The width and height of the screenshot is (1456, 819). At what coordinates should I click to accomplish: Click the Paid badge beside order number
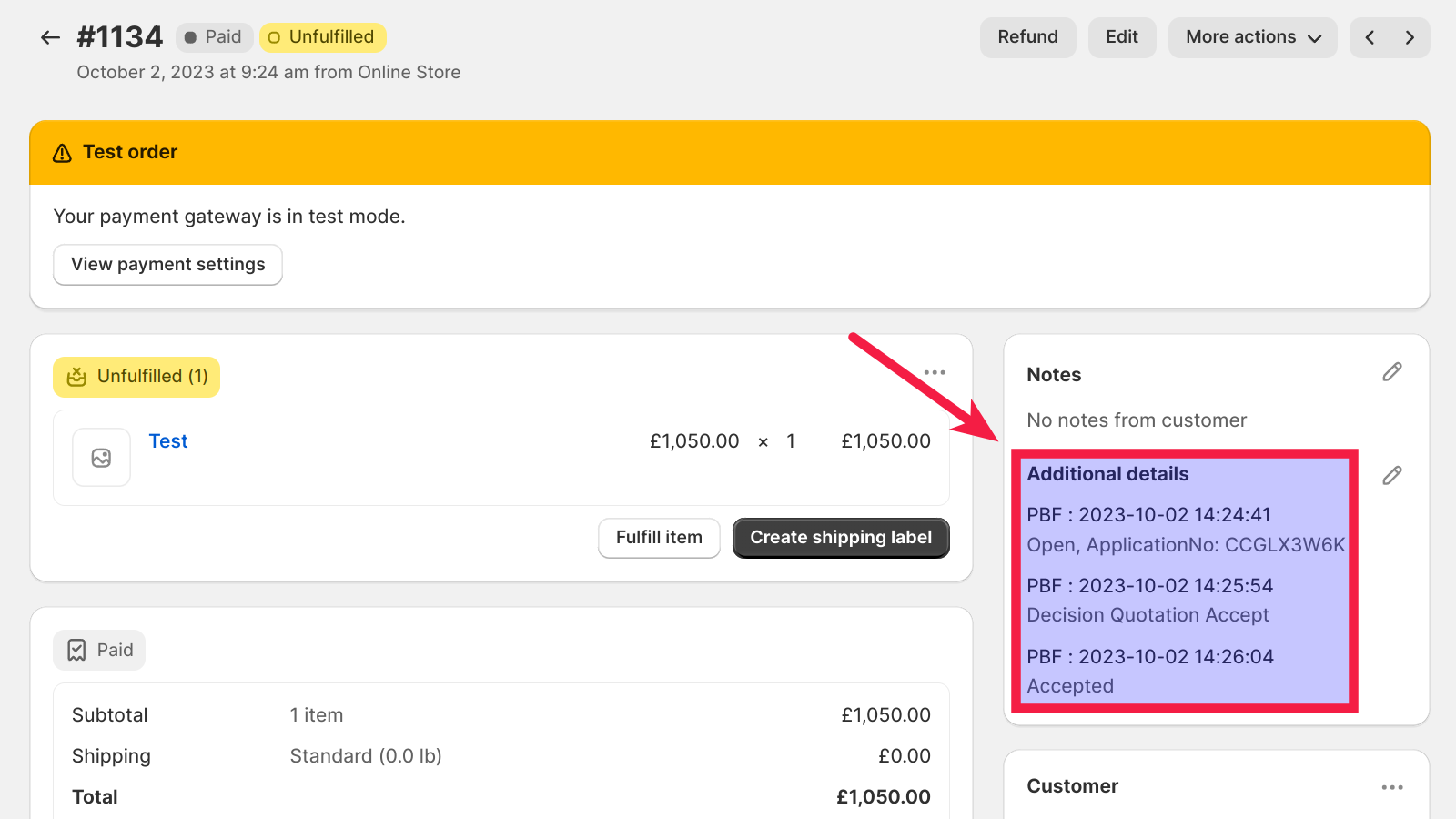[x=214, y=37]
